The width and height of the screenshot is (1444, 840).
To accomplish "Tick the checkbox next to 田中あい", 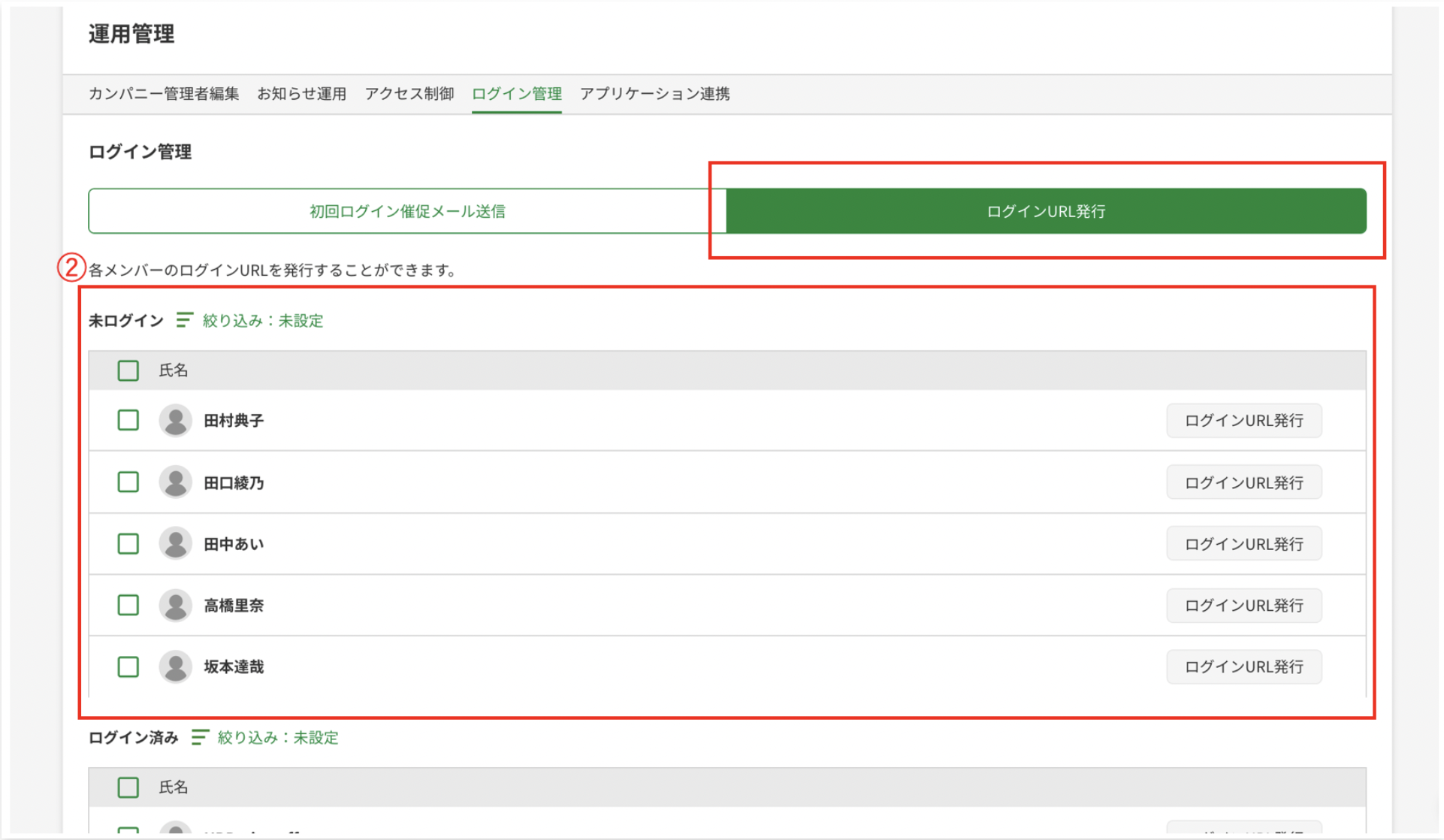I will tap(128, 544).
